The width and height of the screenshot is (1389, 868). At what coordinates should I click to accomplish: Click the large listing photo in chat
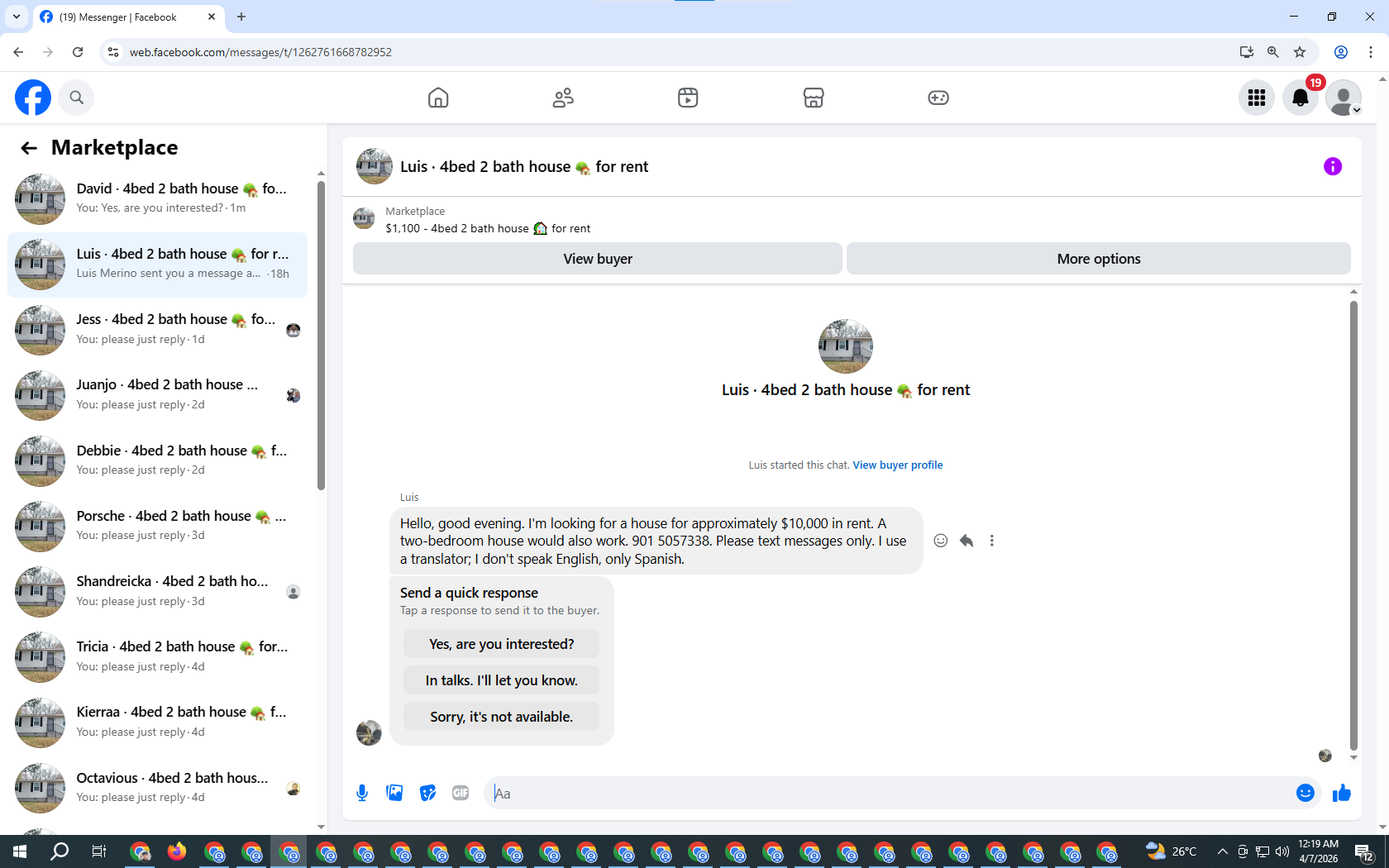(x=846, y=346)
